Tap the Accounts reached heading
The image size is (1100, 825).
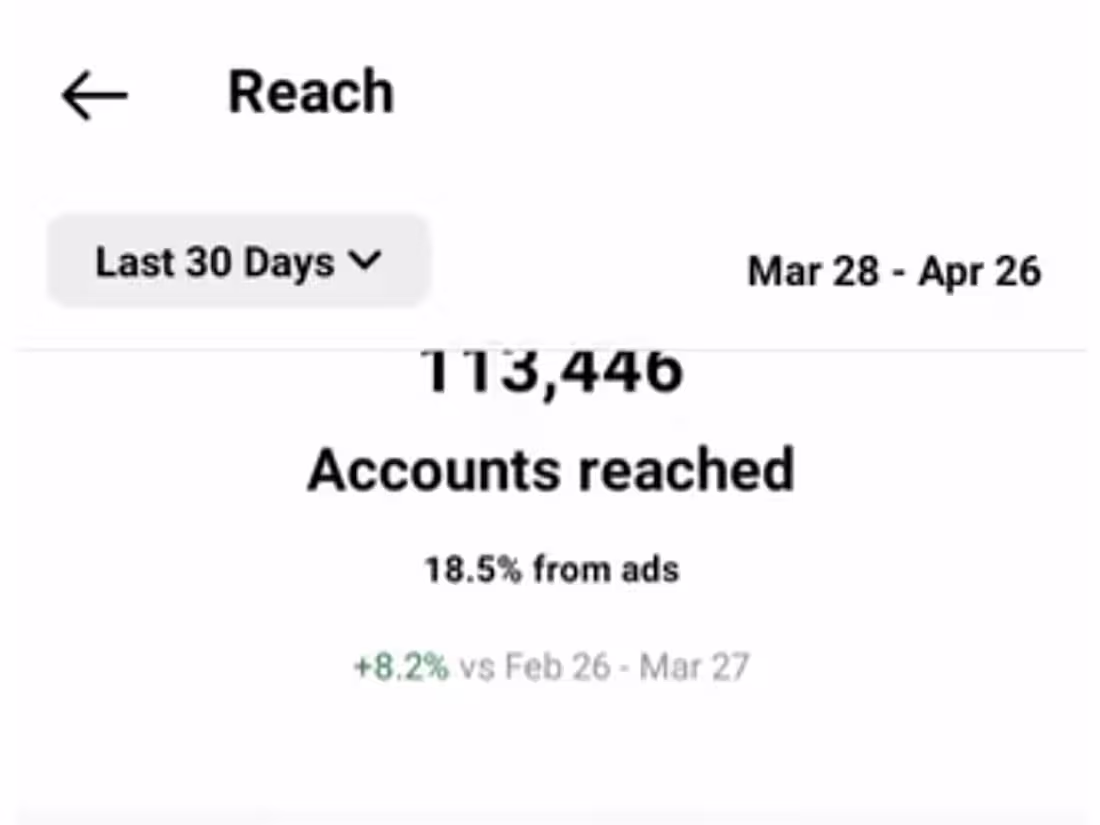(x=551, y=470)
